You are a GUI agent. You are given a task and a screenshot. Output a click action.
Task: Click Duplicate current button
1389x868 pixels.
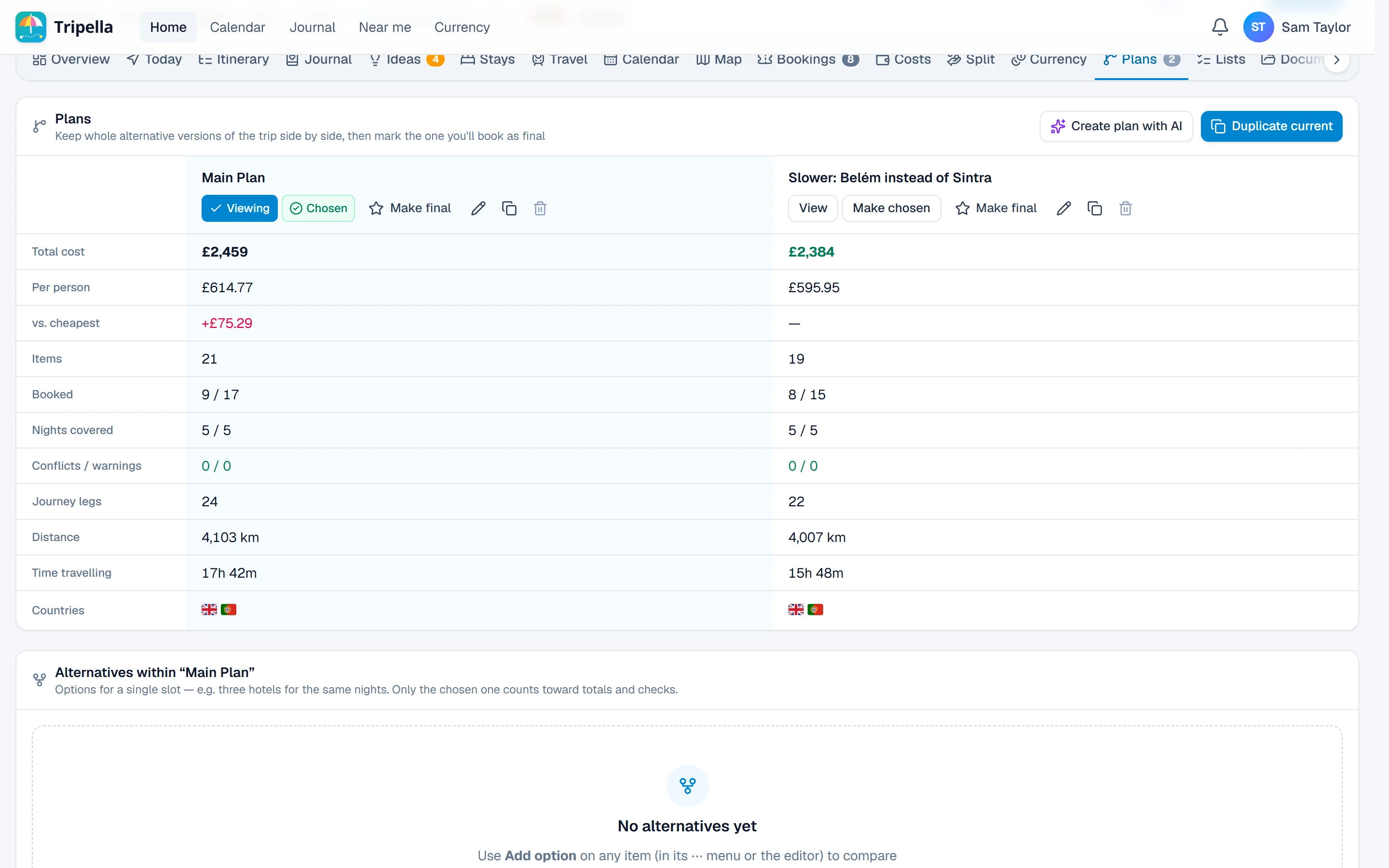pos(1271,126)
